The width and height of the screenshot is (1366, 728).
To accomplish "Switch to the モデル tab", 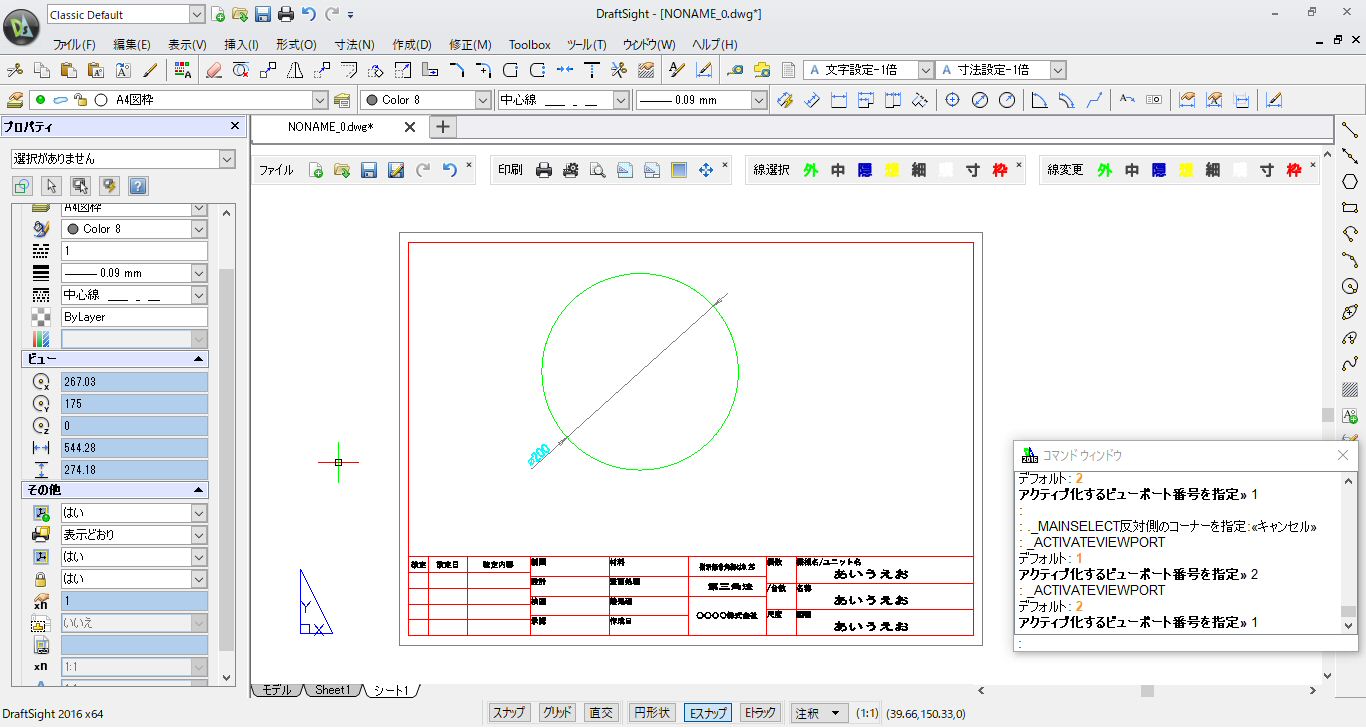I will coord(276,690).
